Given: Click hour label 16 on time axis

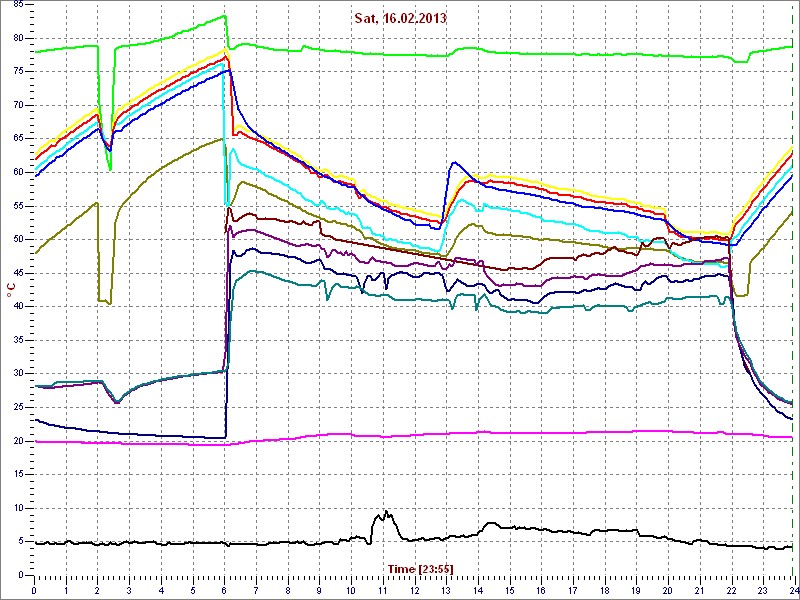Looking at the screenshot, I should (x=541, y=590).
